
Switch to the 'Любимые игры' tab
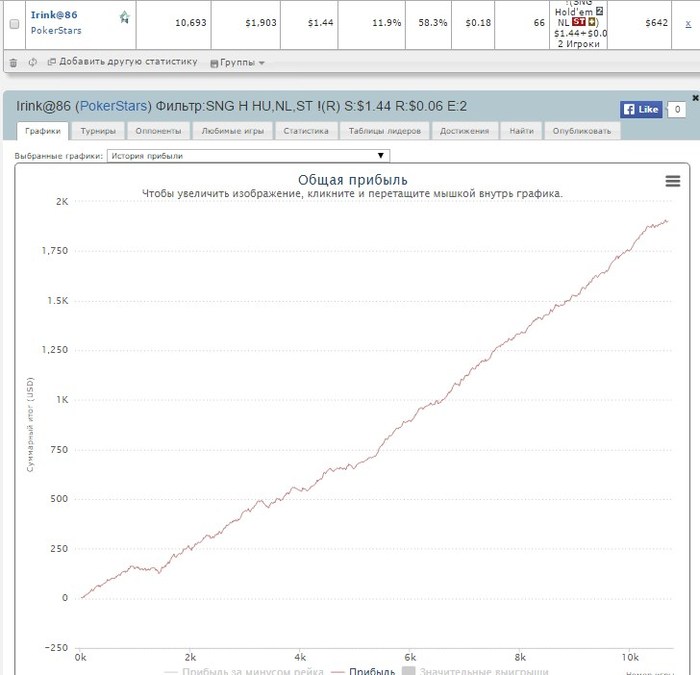tap(233, 131)
